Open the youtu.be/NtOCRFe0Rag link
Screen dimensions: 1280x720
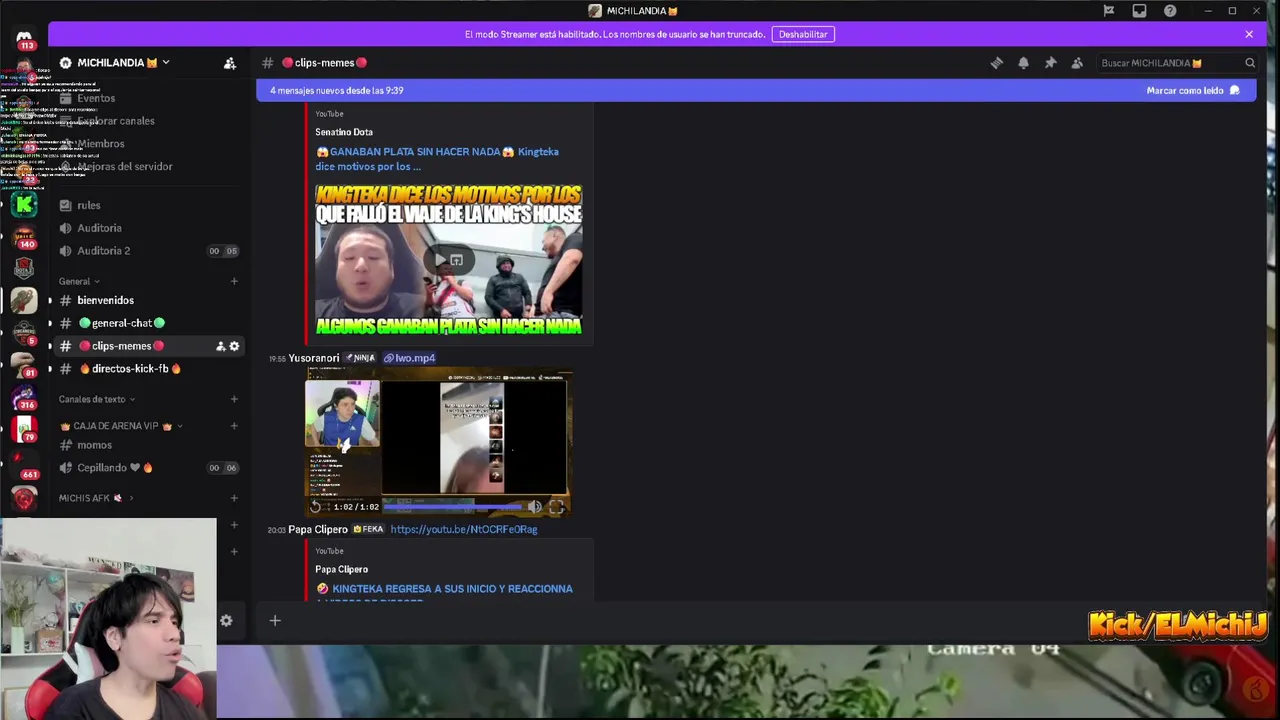pos(464,529)
